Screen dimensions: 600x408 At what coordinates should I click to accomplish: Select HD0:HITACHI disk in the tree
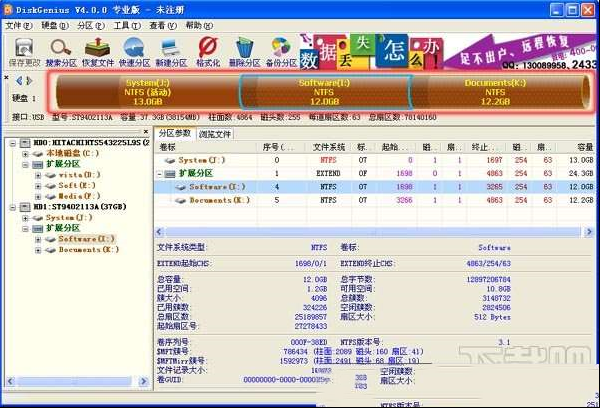click(x=91, y=143)
